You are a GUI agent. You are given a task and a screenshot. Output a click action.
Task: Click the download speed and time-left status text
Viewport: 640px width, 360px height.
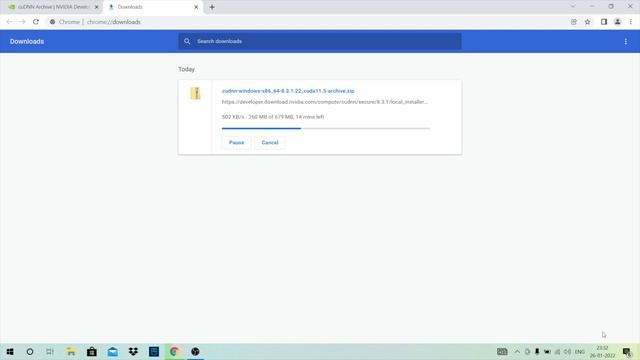pos(273,117)
